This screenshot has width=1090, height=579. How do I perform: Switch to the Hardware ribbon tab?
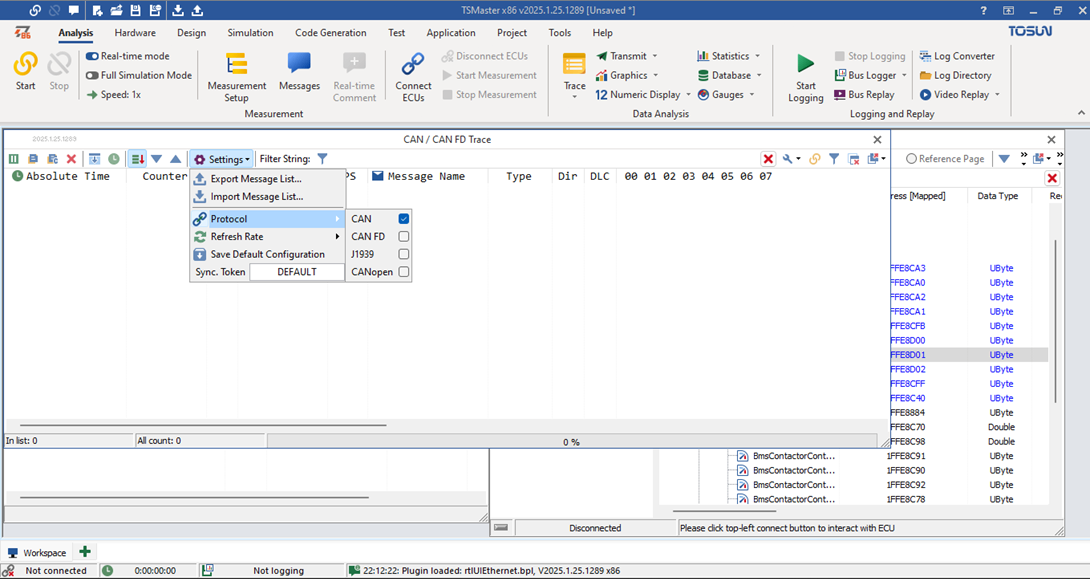pyautogui.click(x=135, y=33)
